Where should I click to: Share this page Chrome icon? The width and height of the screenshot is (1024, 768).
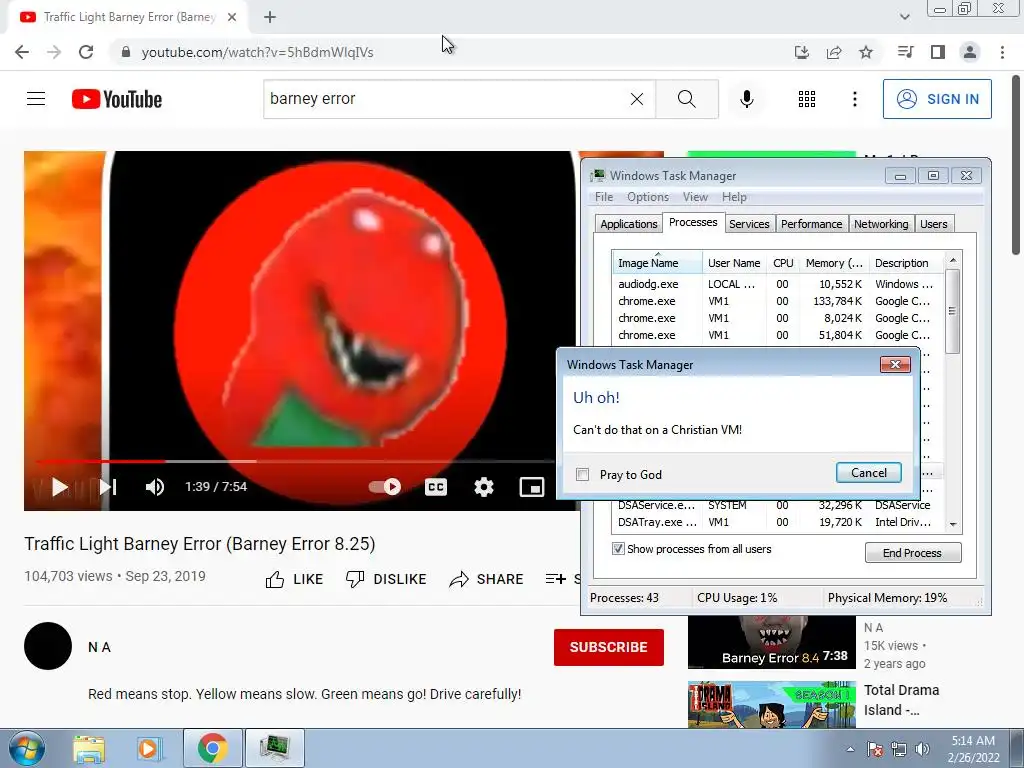(834, 52)
